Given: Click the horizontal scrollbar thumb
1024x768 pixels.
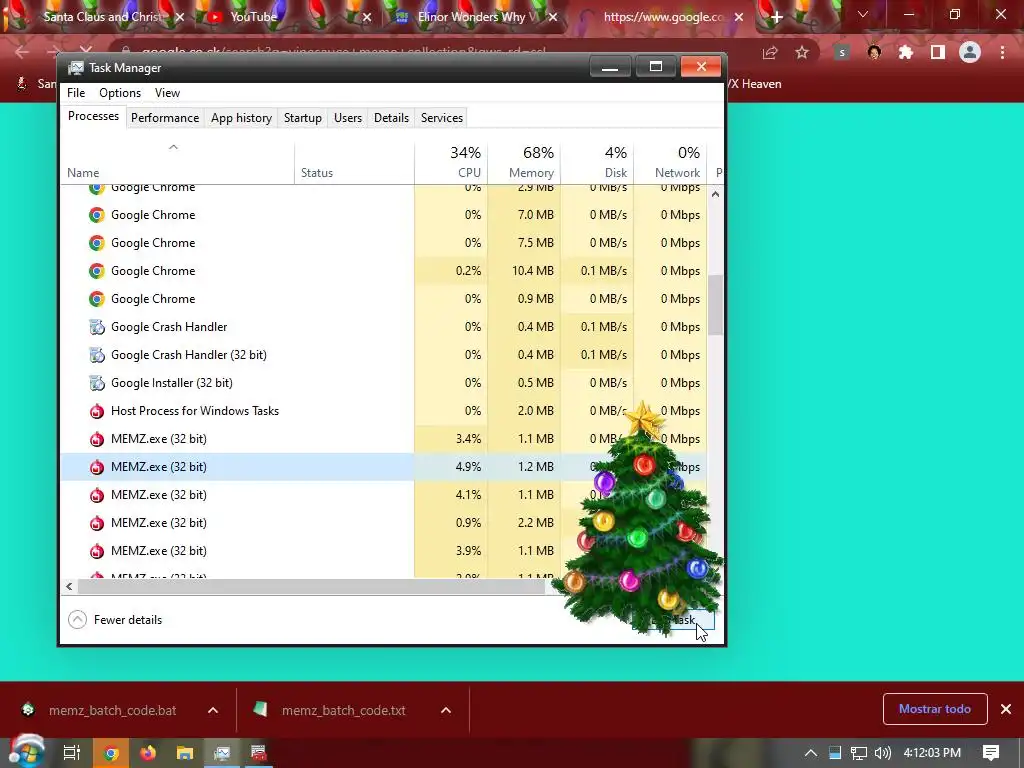Looking at the screenshot, I should pyautogui.click(x=311, y=586).
